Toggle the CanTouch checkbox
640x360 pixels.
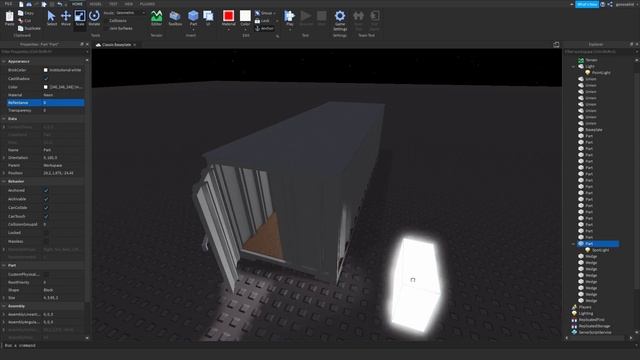pos(46,216)
